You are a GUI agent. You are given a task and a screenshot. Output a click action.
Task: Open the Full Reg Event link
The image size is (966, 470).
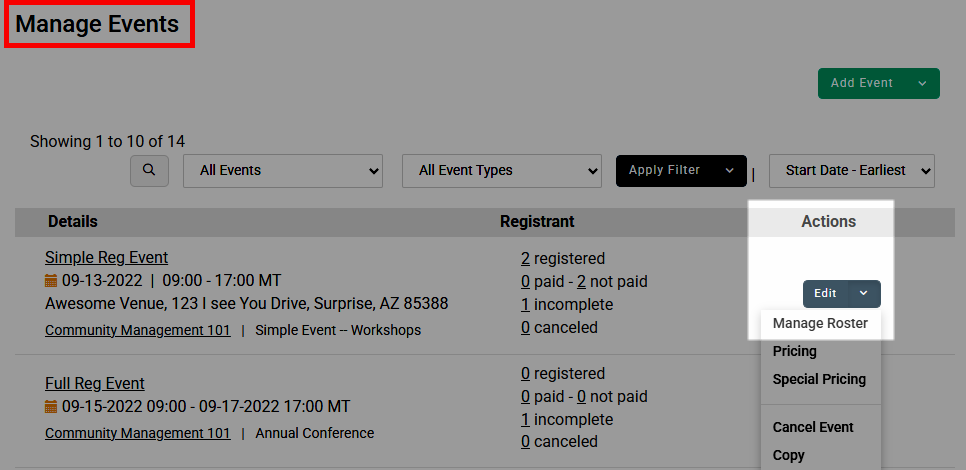tap(95, 383)
